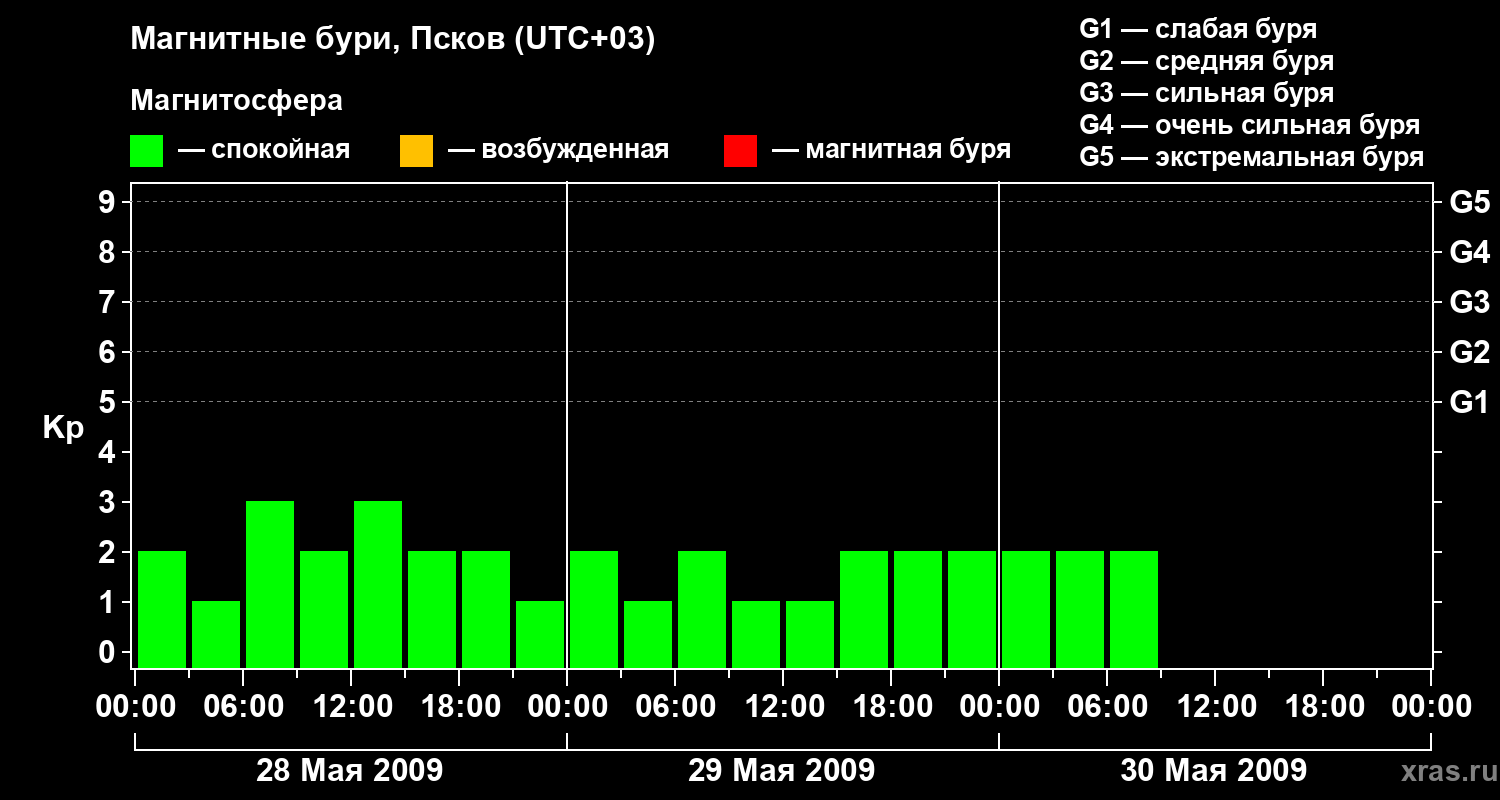The height and width of the screenshot is (800, 1500).
Task: Click the 29 May 12:00–15:00 bar
Action: pos(810,634)
